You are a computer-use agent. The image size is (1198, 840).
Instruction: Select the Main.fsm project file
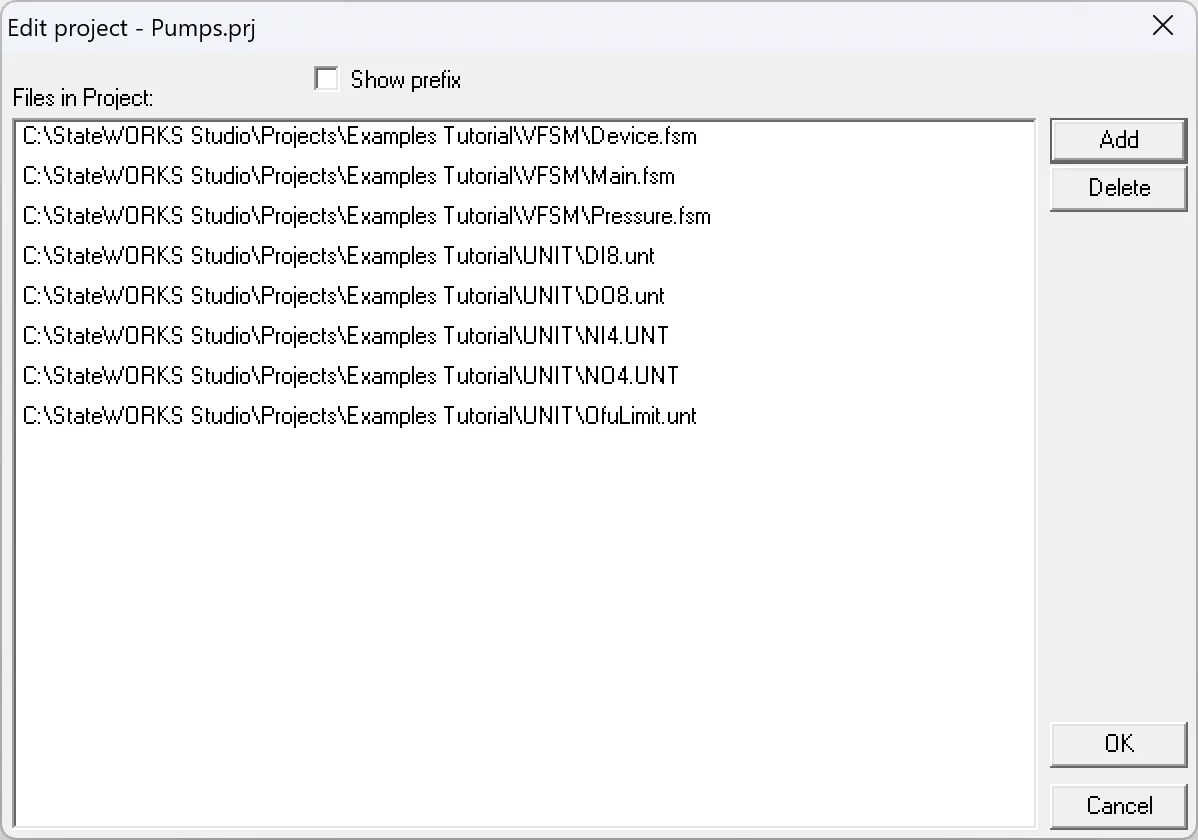pyautogui.click(x=350, y=176)
